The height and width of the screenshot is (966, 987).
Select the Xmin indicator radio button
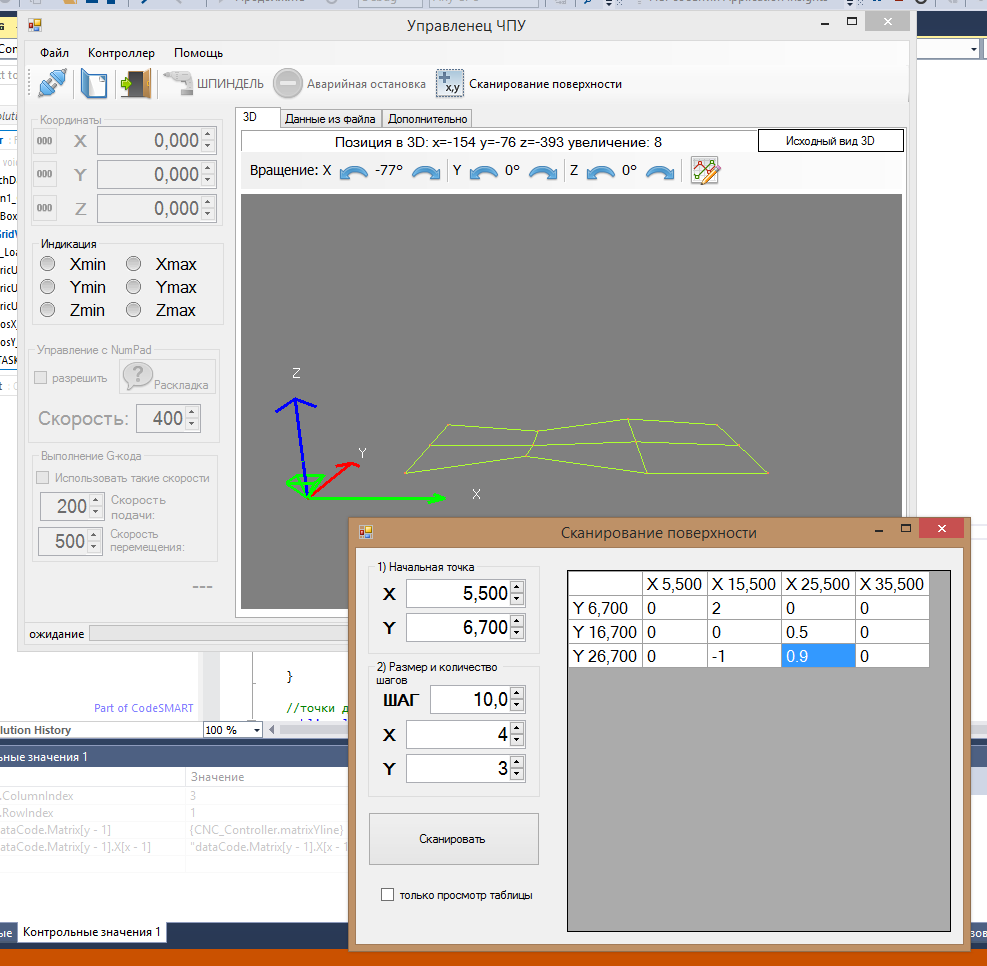[x=48, y=264]
